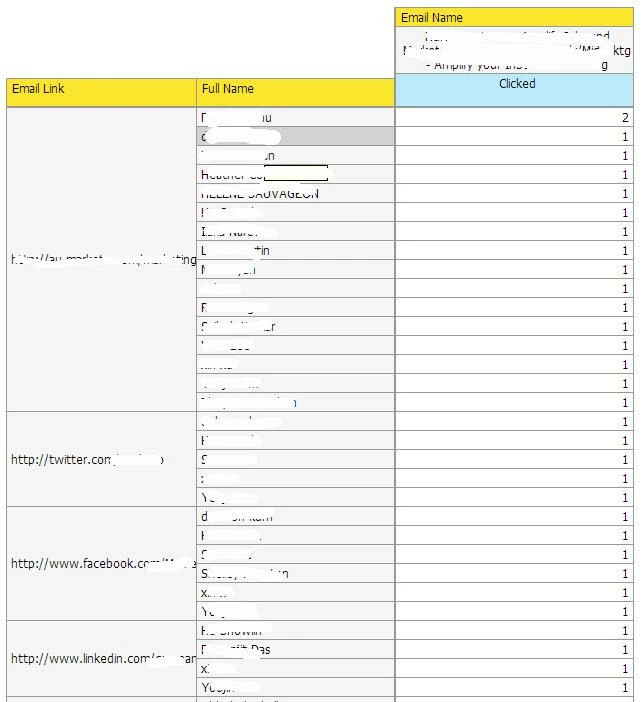Click the Clicked column header
The image size is (643, 702).
pos(514,90)
